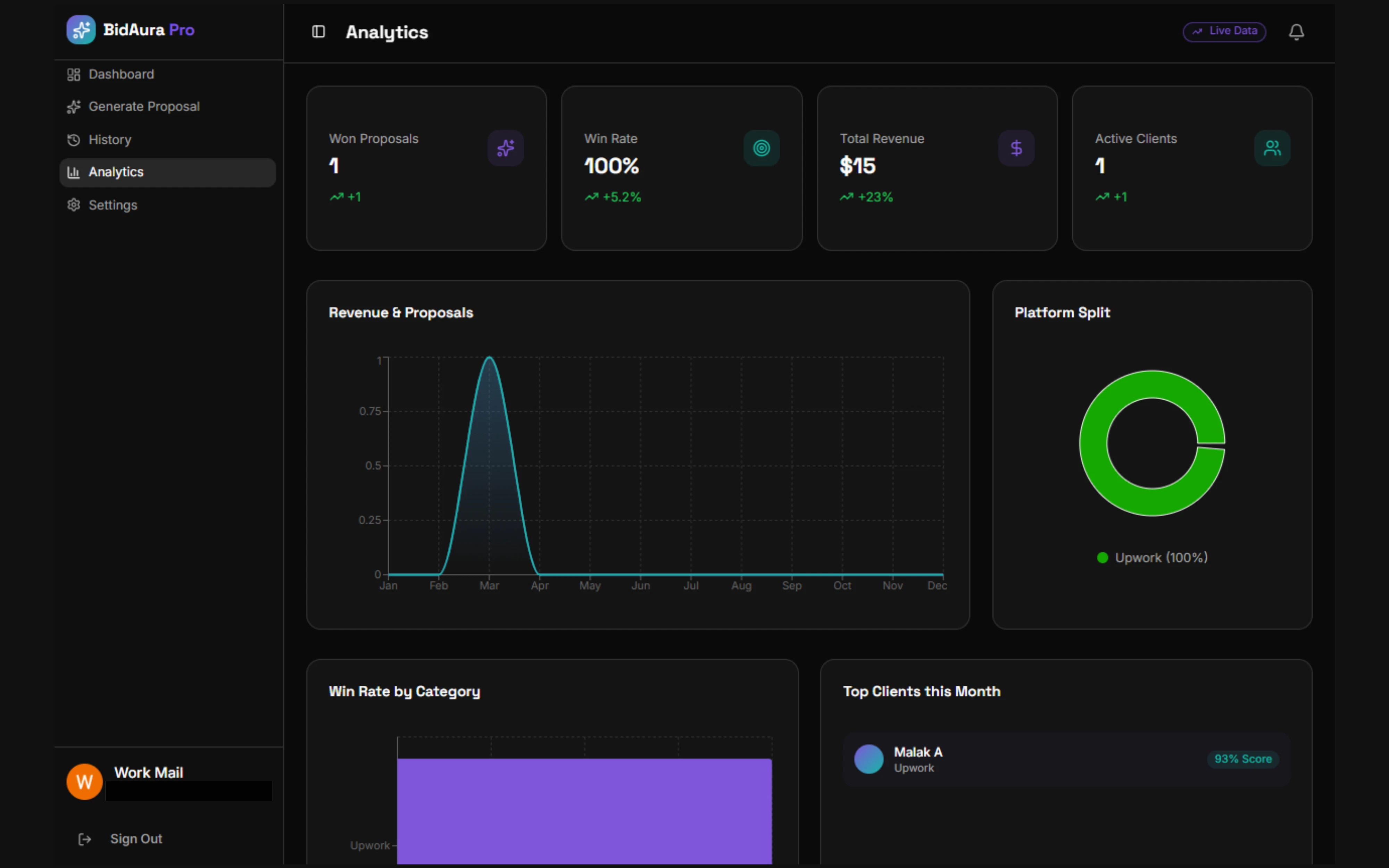Click the 93% Score badge

click(x=1243, y=759)
